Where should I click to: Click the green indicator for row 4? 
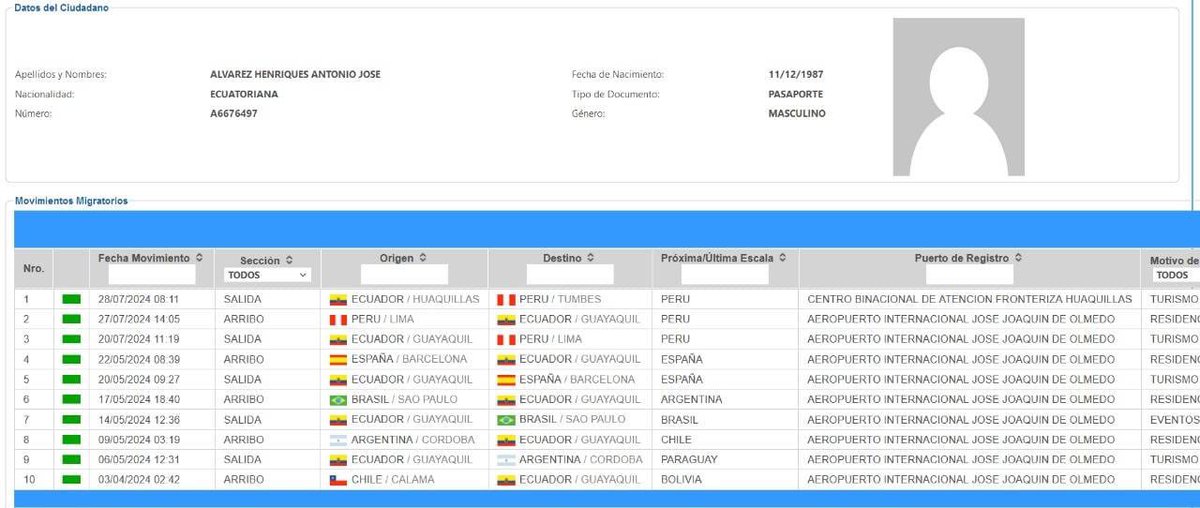click(71, 359)
